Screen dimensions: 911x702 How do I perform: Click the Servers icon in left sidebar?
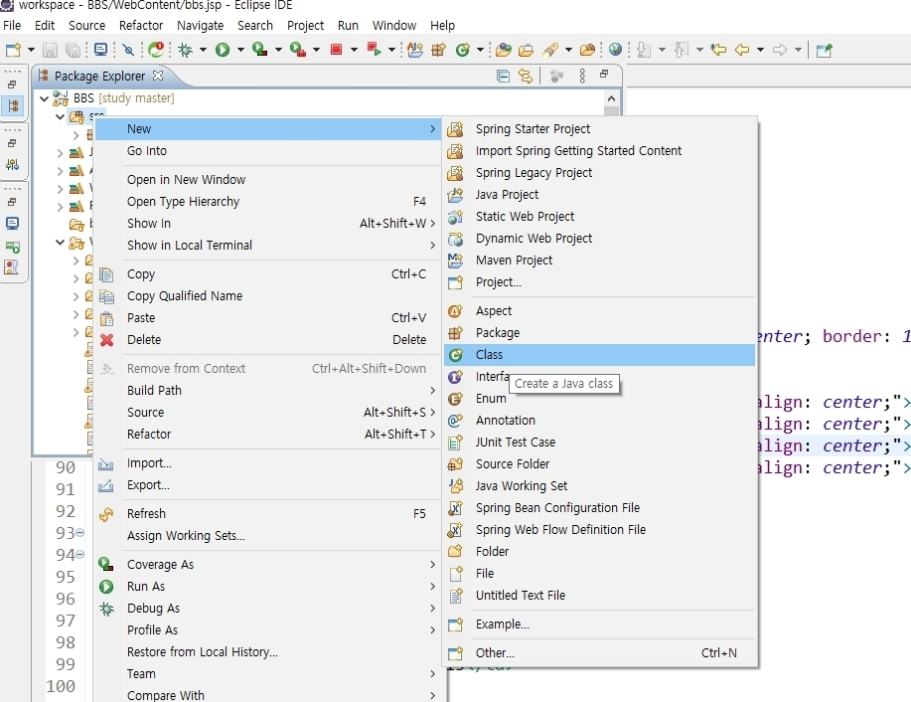point(12,247)
